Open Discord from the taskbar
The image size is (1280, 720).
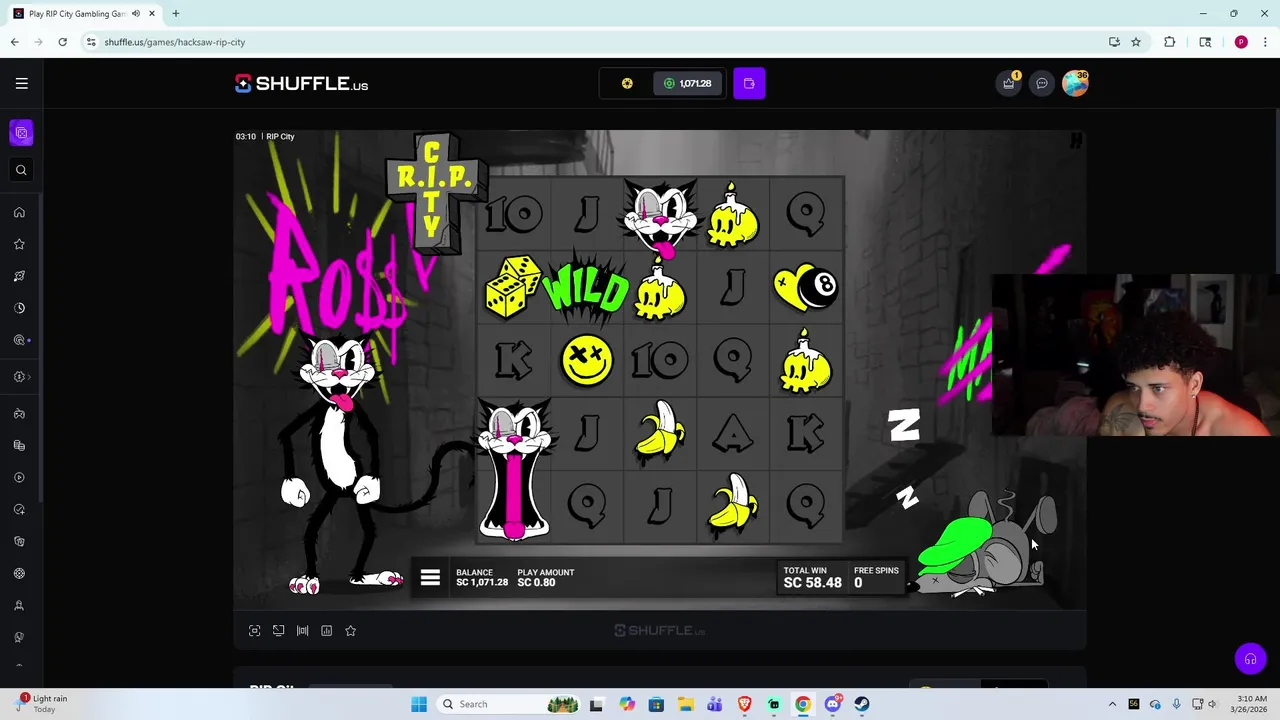(833, 704)
